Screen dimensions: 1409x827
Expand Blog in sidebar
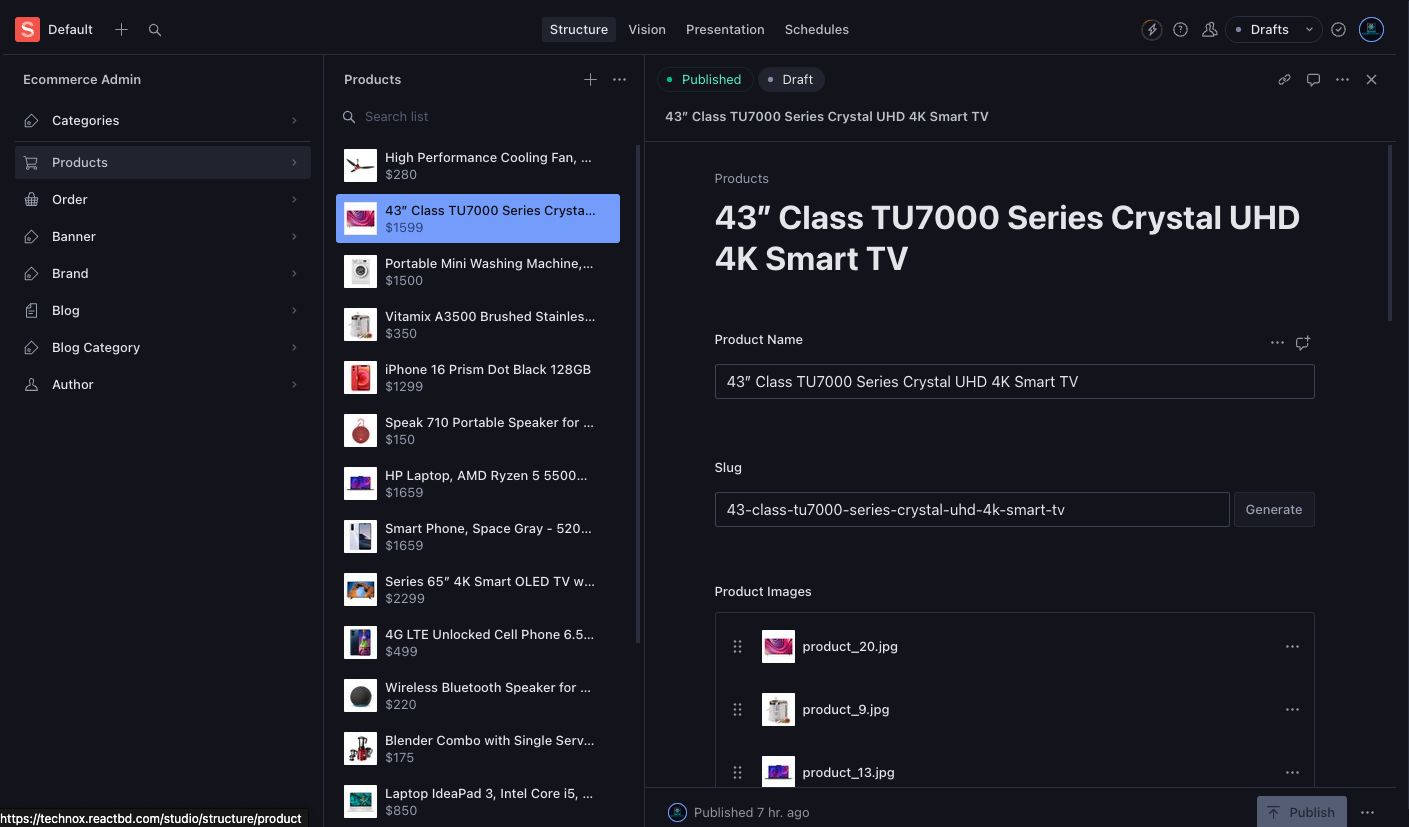tap(163, 310)
